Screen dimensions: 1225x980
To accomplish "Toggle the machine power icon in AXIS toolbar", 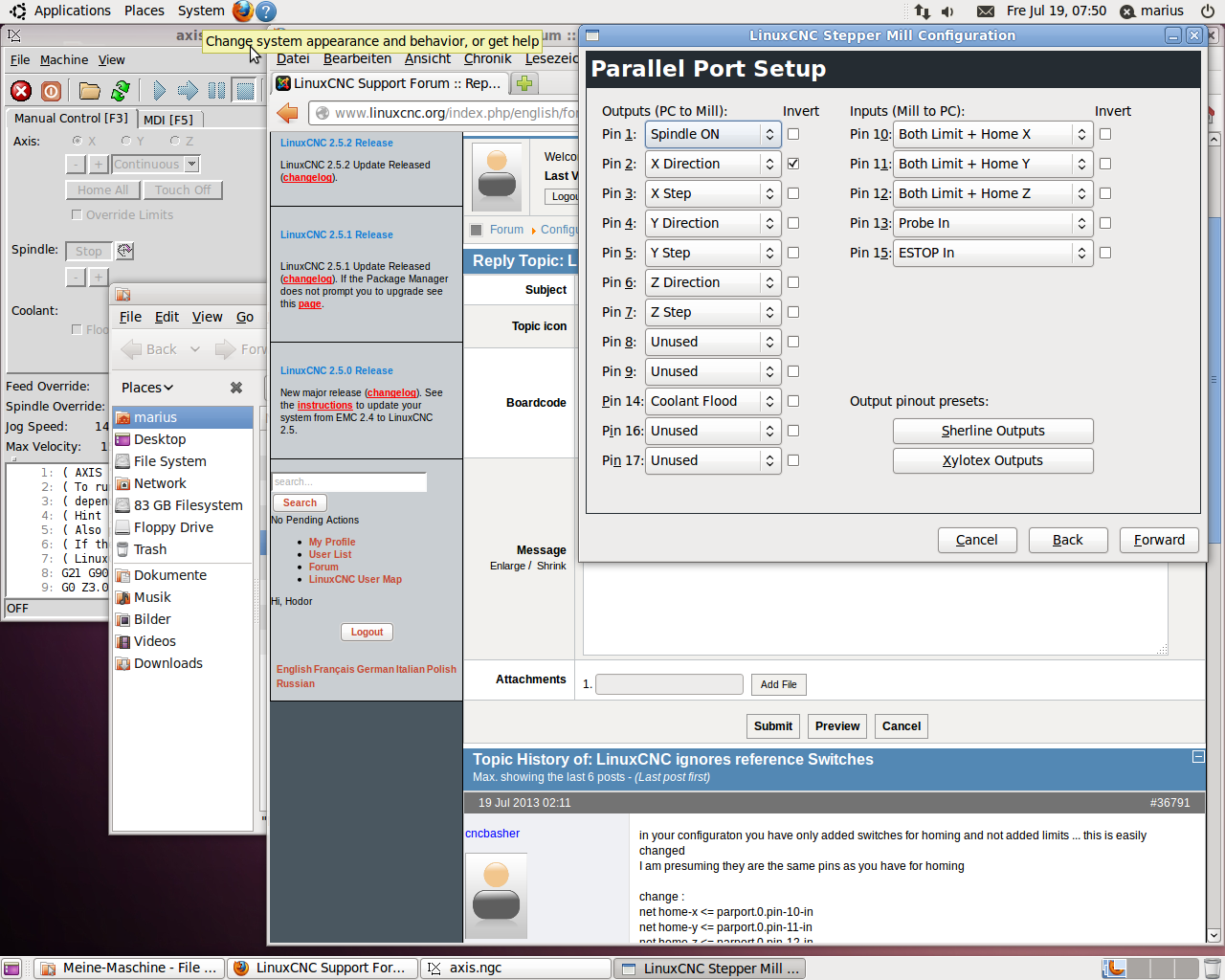I will tap(52, 91).
